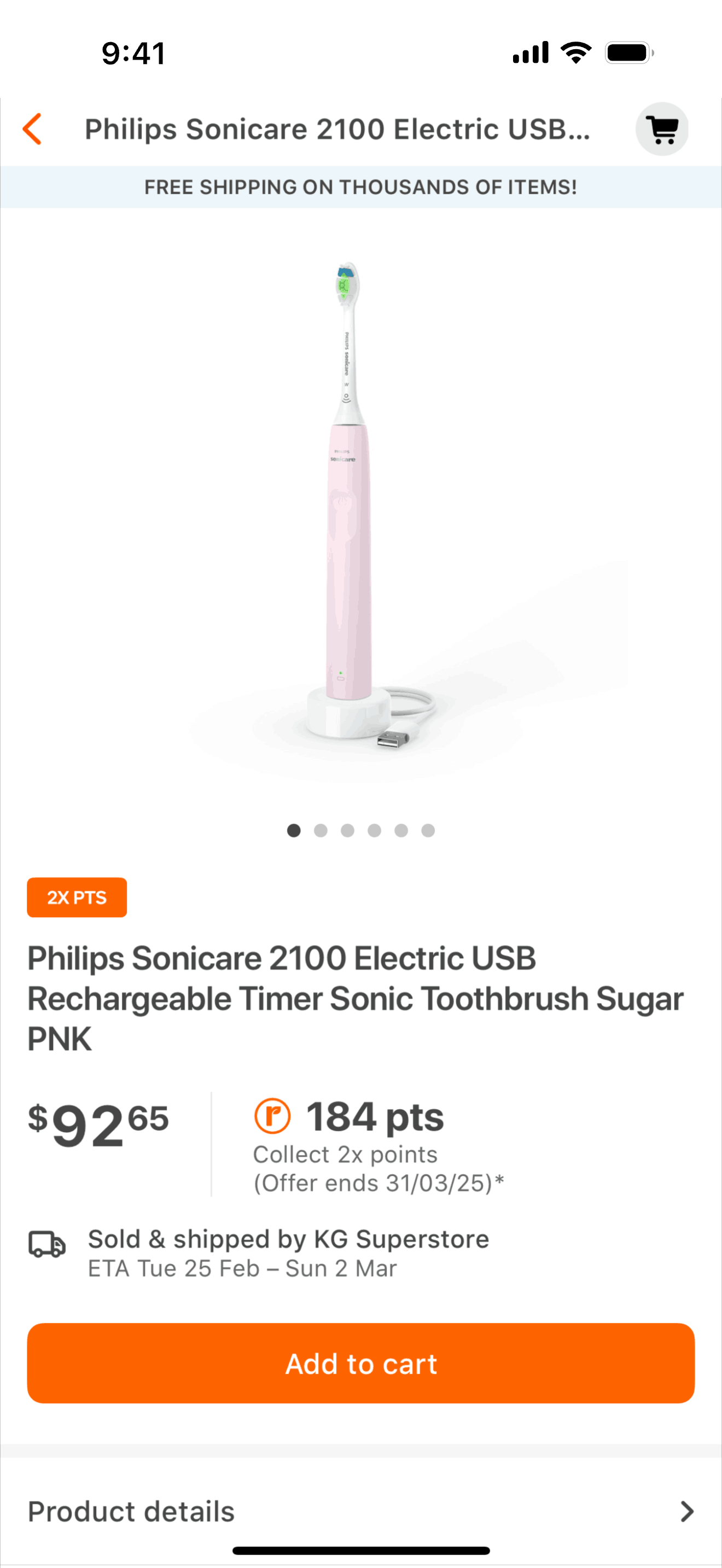The image size is (722, 1568).
Task: Open the shopping cart icon
Action: pyautogui.click(x=662, y=129)
